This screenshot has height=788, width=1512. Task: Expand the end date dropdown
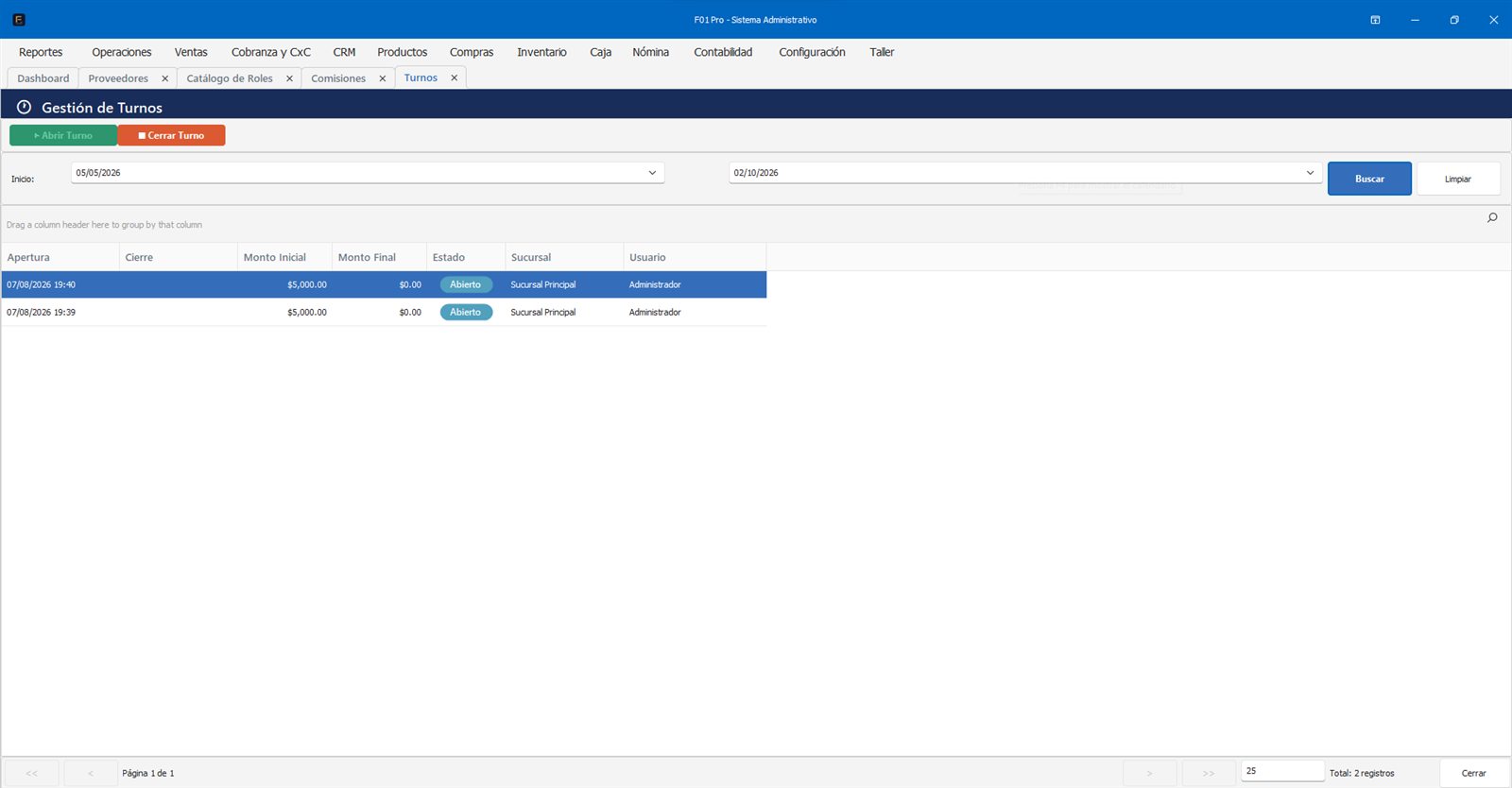tap(1310, 173)
